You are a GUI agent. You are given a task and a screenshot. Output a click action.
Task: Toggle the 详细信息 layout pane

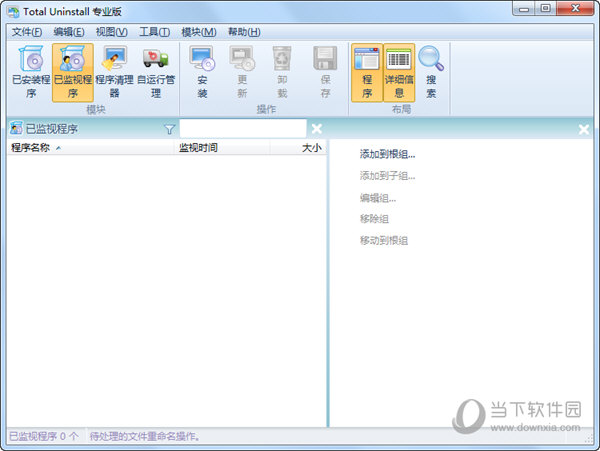(x=399, y=72)
